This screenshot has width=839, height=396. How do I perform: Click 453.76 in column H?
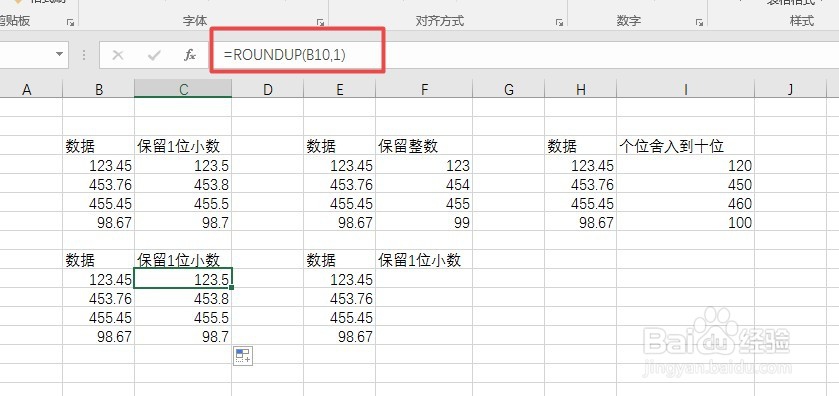click(x=581, y=184)
